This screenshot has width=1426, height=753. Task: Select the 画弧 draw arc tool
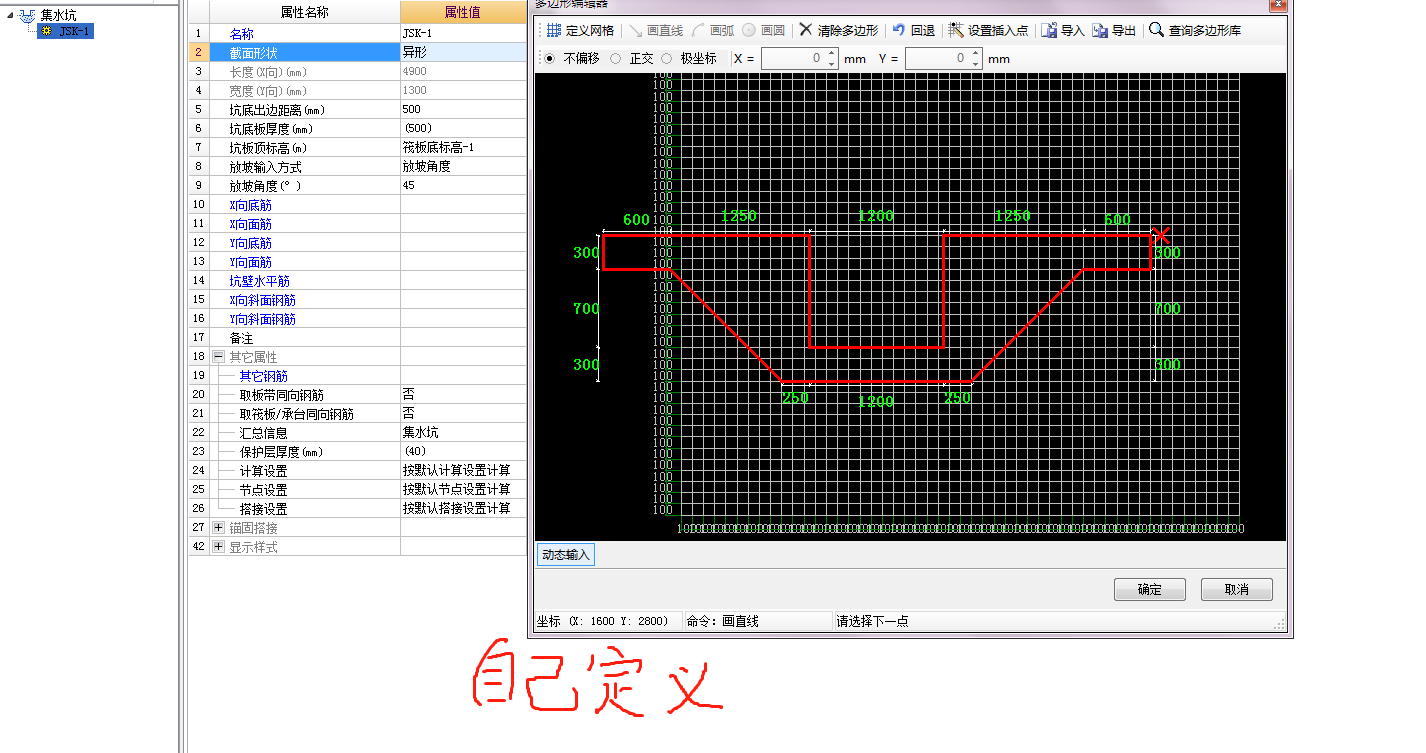[x=712, y=31]
